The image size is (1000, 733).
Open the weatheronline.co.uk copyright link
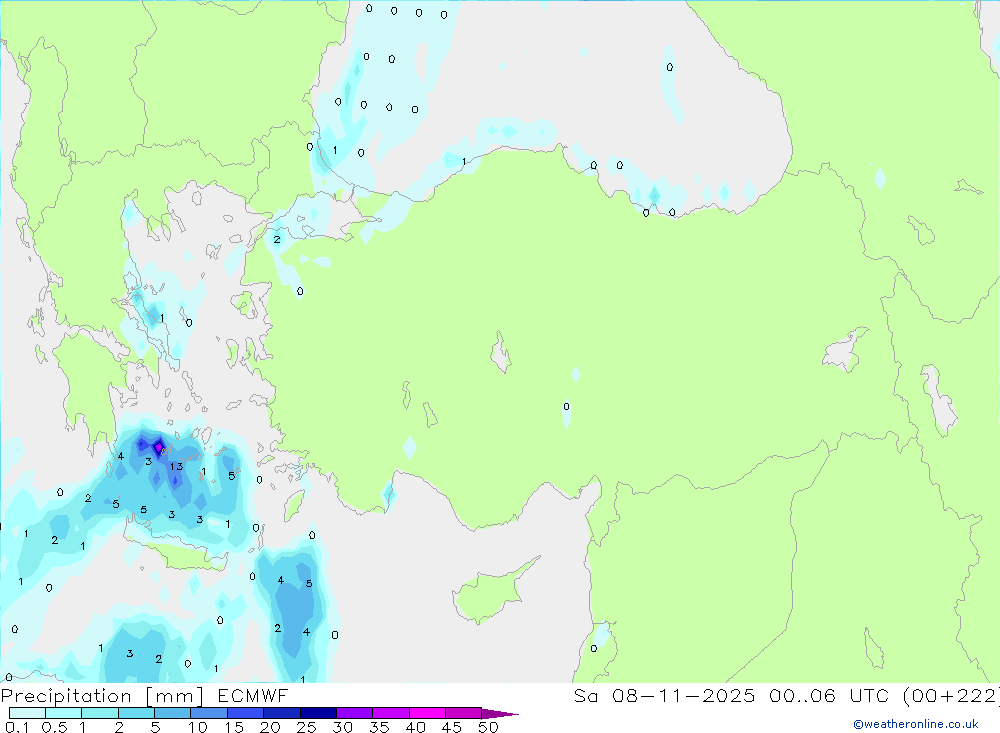click(916, 724)
